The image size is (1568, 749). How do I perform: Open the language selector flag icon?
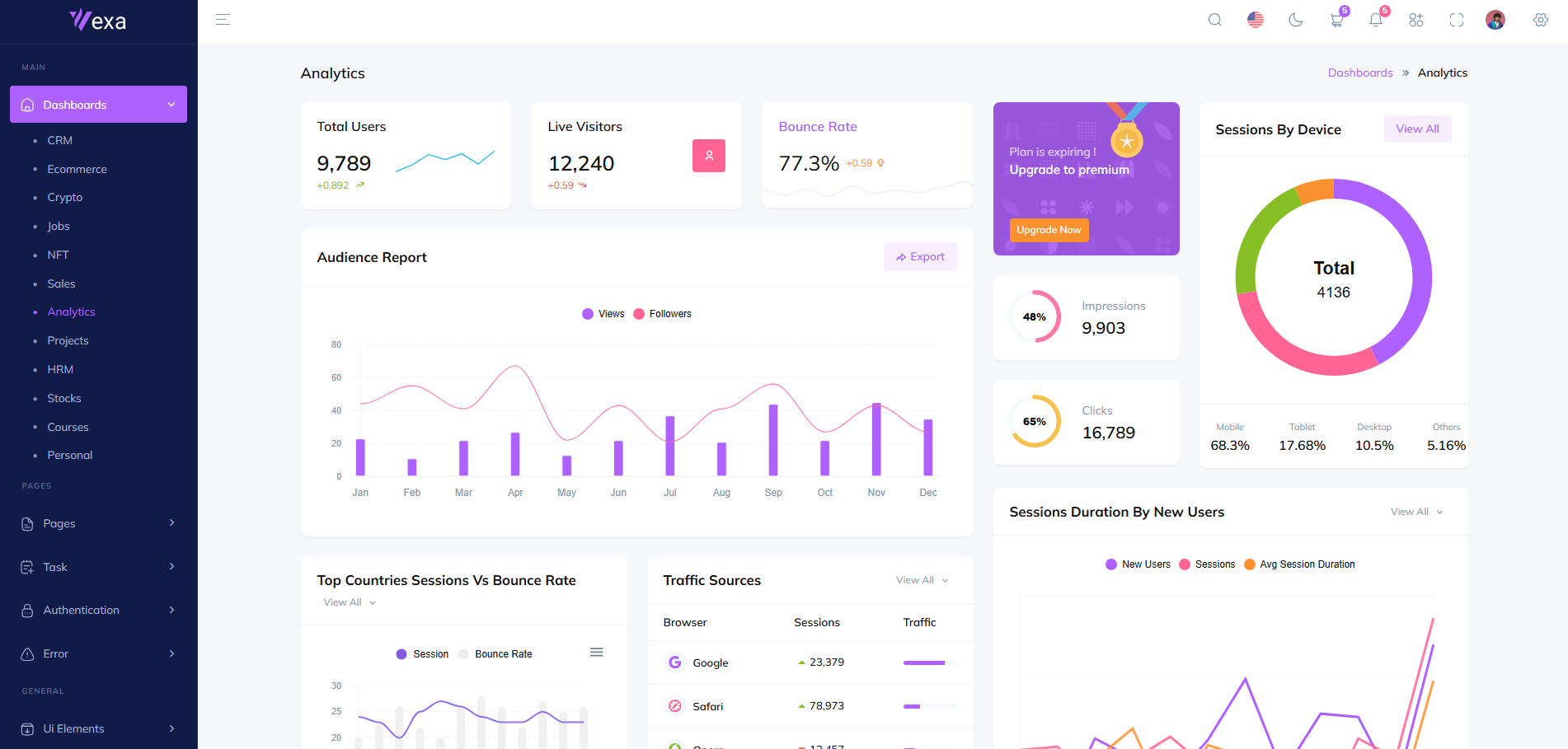[1255, 20]
